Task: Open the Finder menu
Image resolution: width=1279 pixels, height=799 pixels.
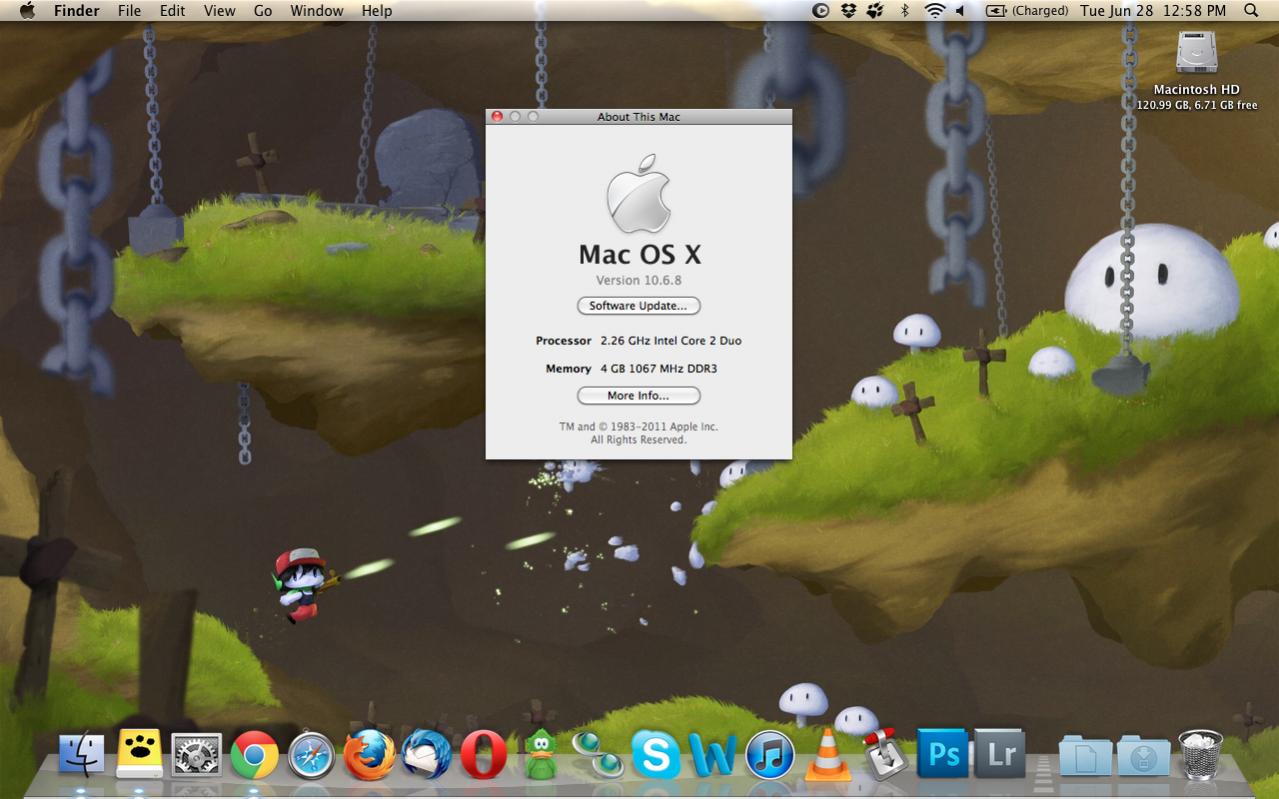Action: pyautogui.click(x=77, y=10)
